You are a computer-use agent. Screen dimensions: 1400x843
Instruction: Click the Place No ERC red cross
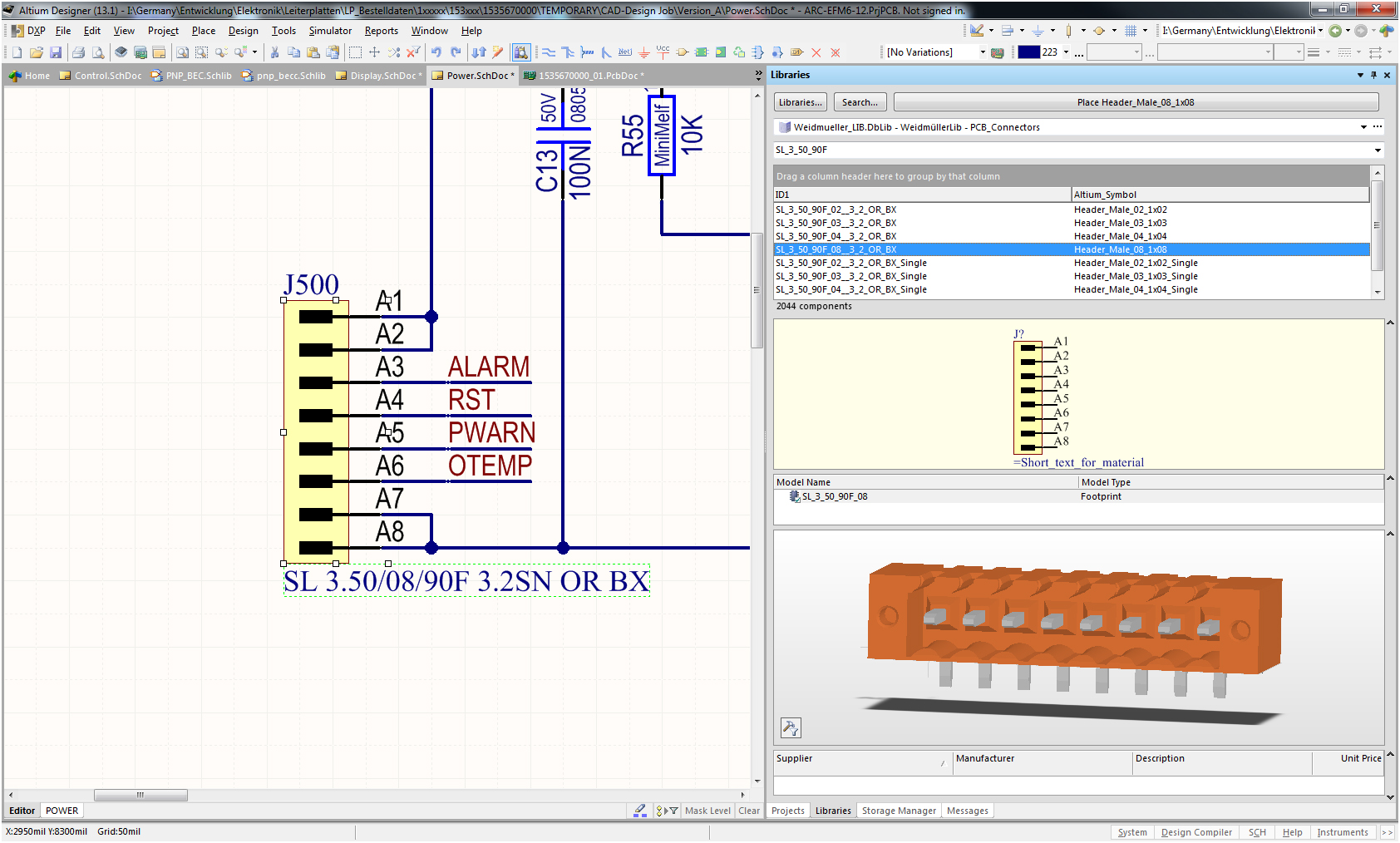(x=816, y=52)
